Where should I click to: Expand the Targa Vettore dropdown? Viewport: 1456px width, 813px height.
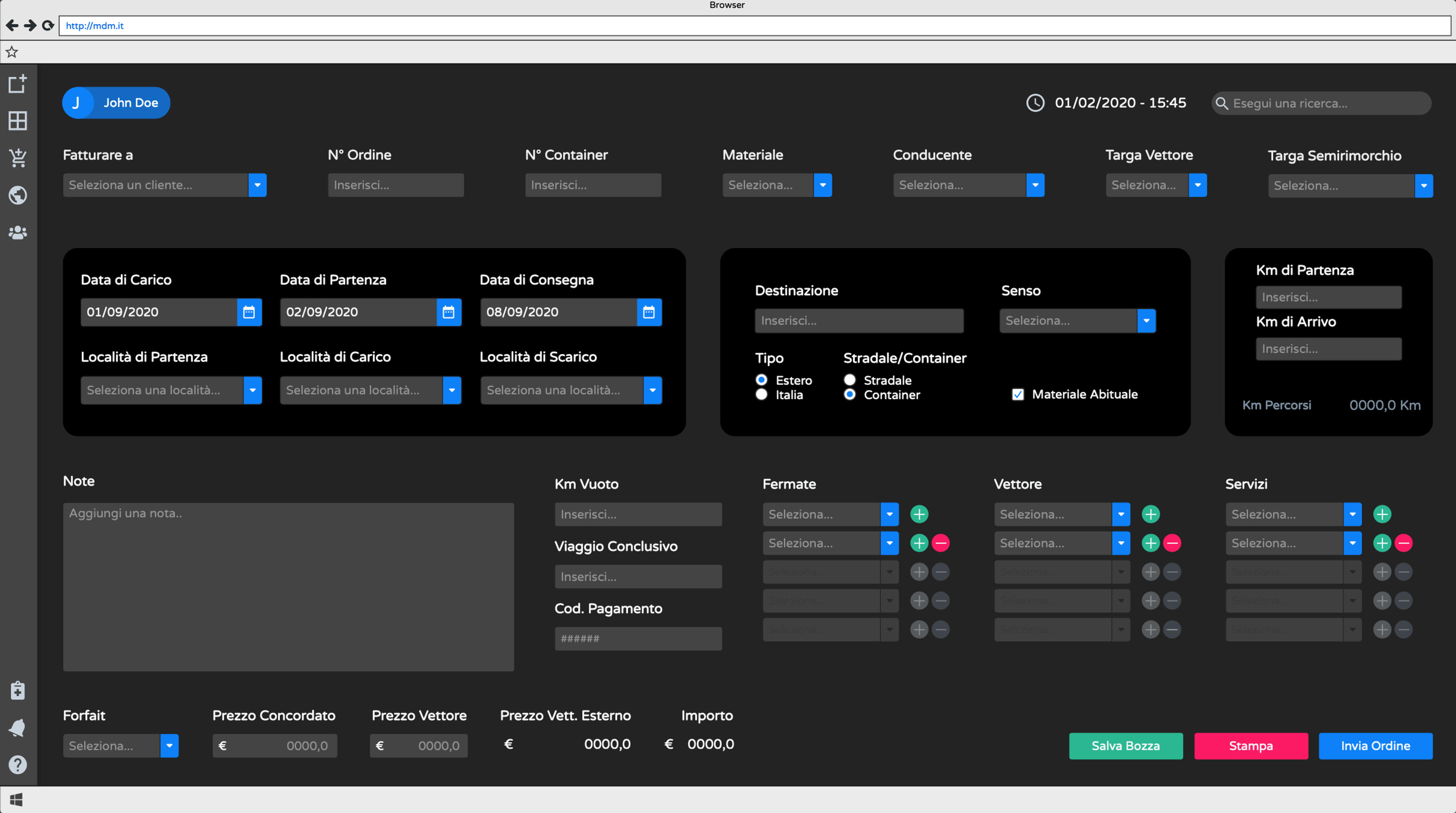pyautogui.click(x=1156, y=185)
